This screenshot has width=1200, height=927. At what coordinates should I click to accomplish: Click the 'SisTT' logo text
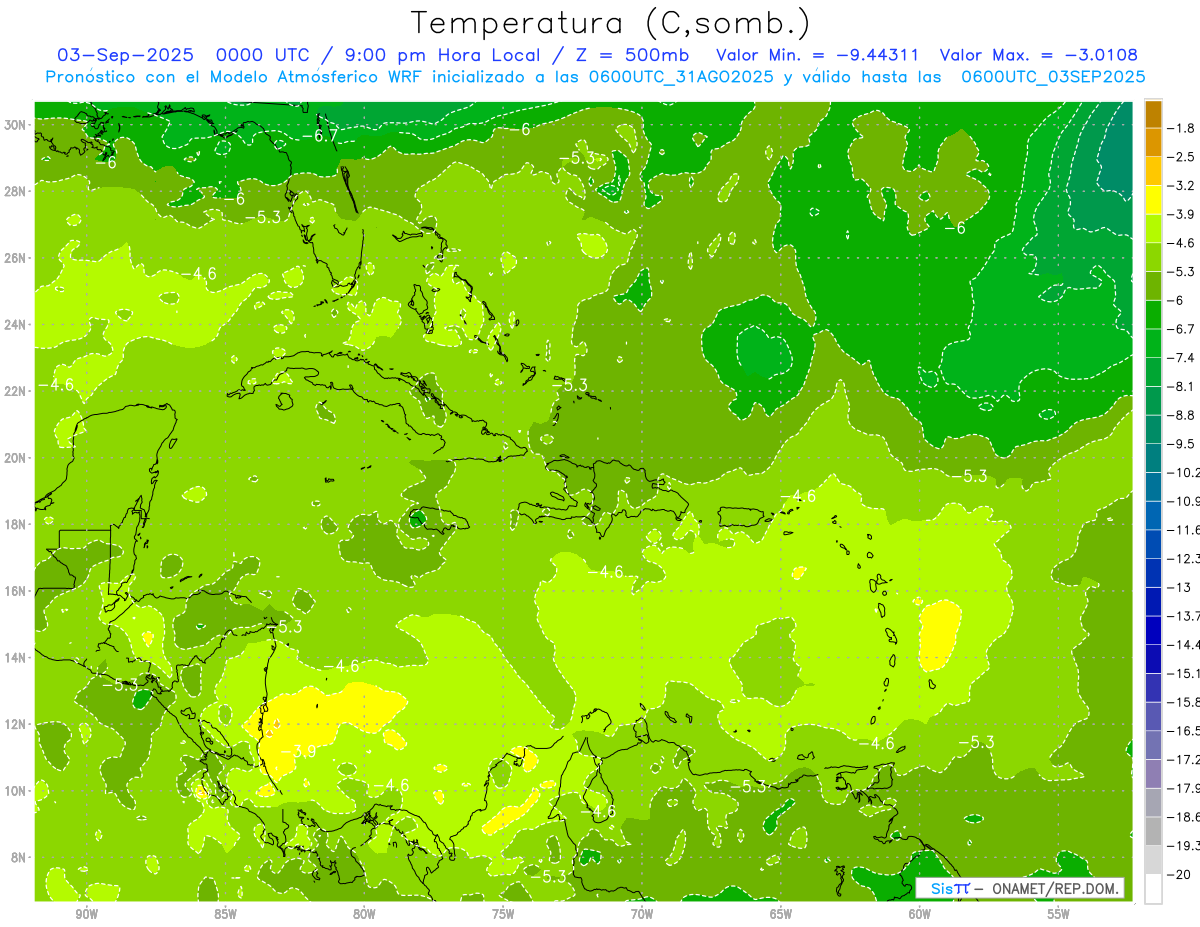949,888
